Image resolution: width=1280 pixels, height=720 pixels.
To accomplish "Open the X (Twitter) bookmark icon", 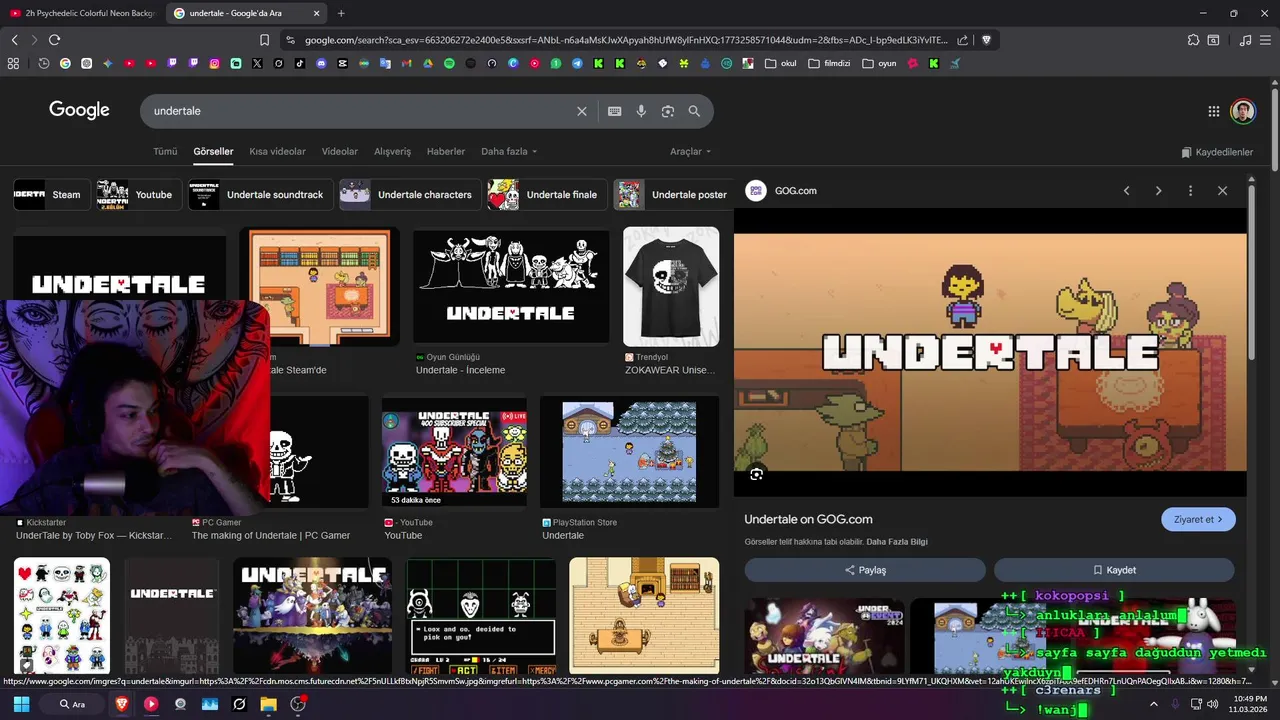I will tap(257, 63).
